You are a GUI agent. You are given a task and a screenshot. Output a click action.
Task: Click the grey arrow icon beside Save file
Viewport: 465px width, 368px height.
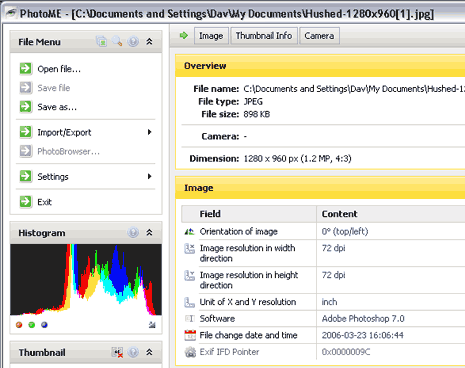(26, 88)
